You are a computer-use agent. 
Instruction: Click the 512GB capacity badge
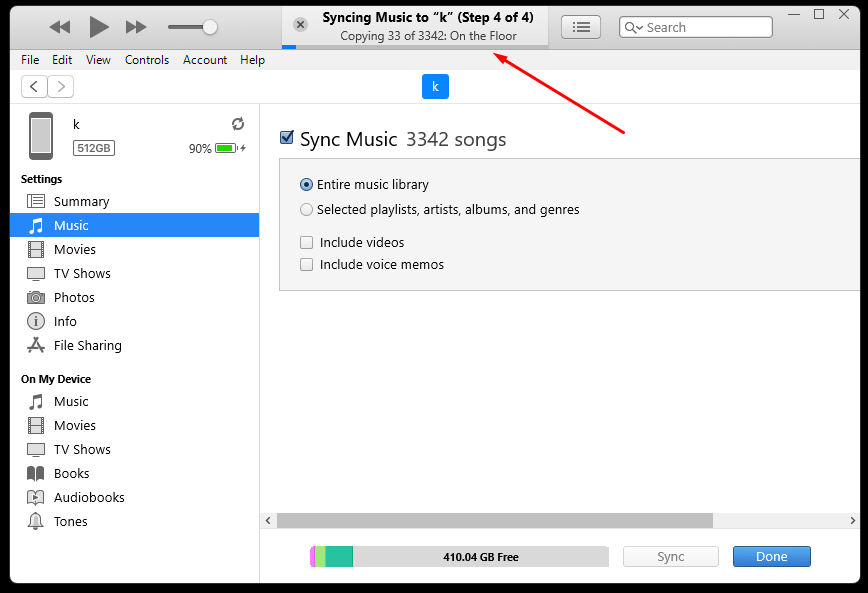pos(94,148)
